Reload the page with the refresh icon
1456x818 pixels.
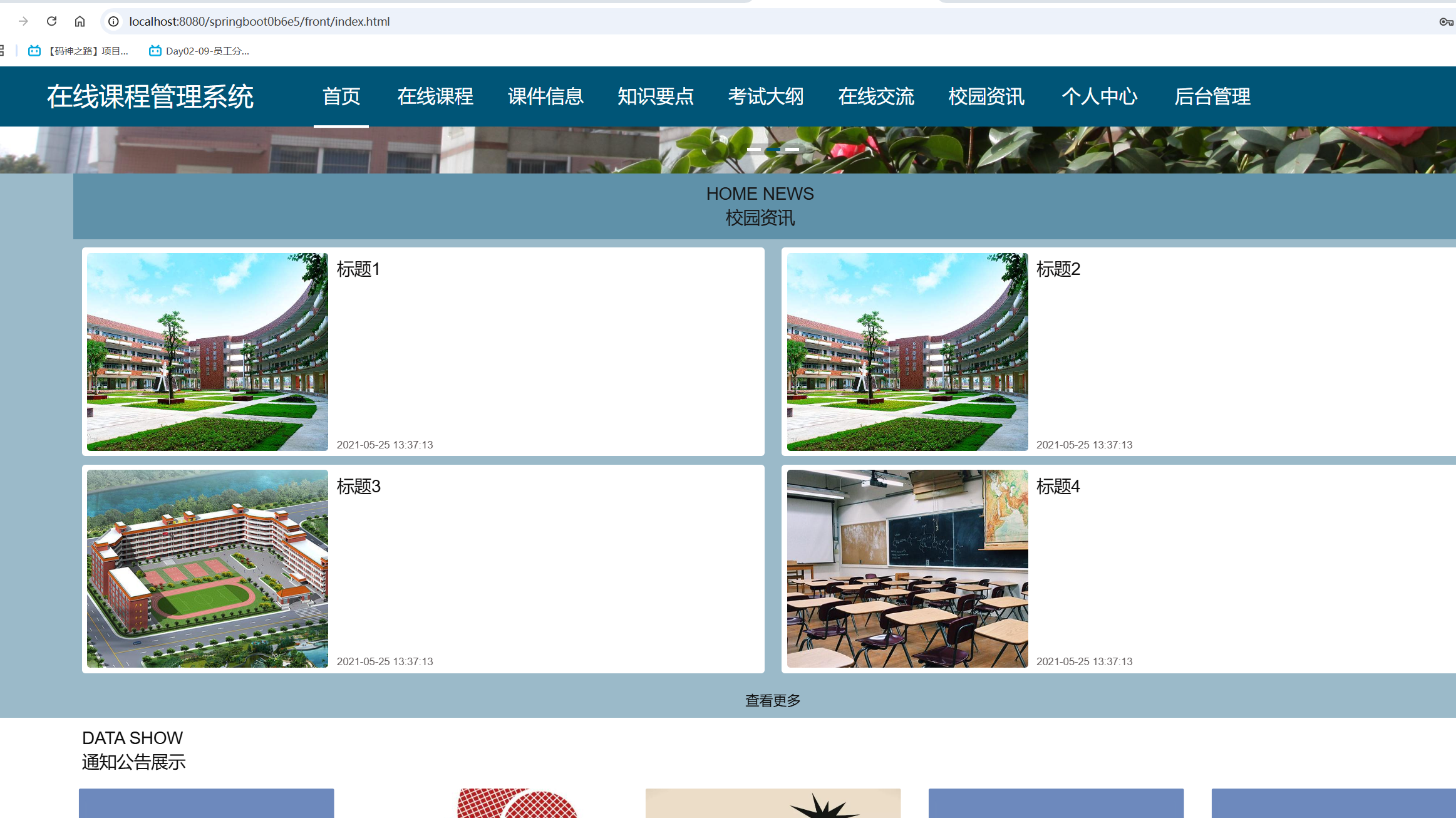(x=51, y=21)
